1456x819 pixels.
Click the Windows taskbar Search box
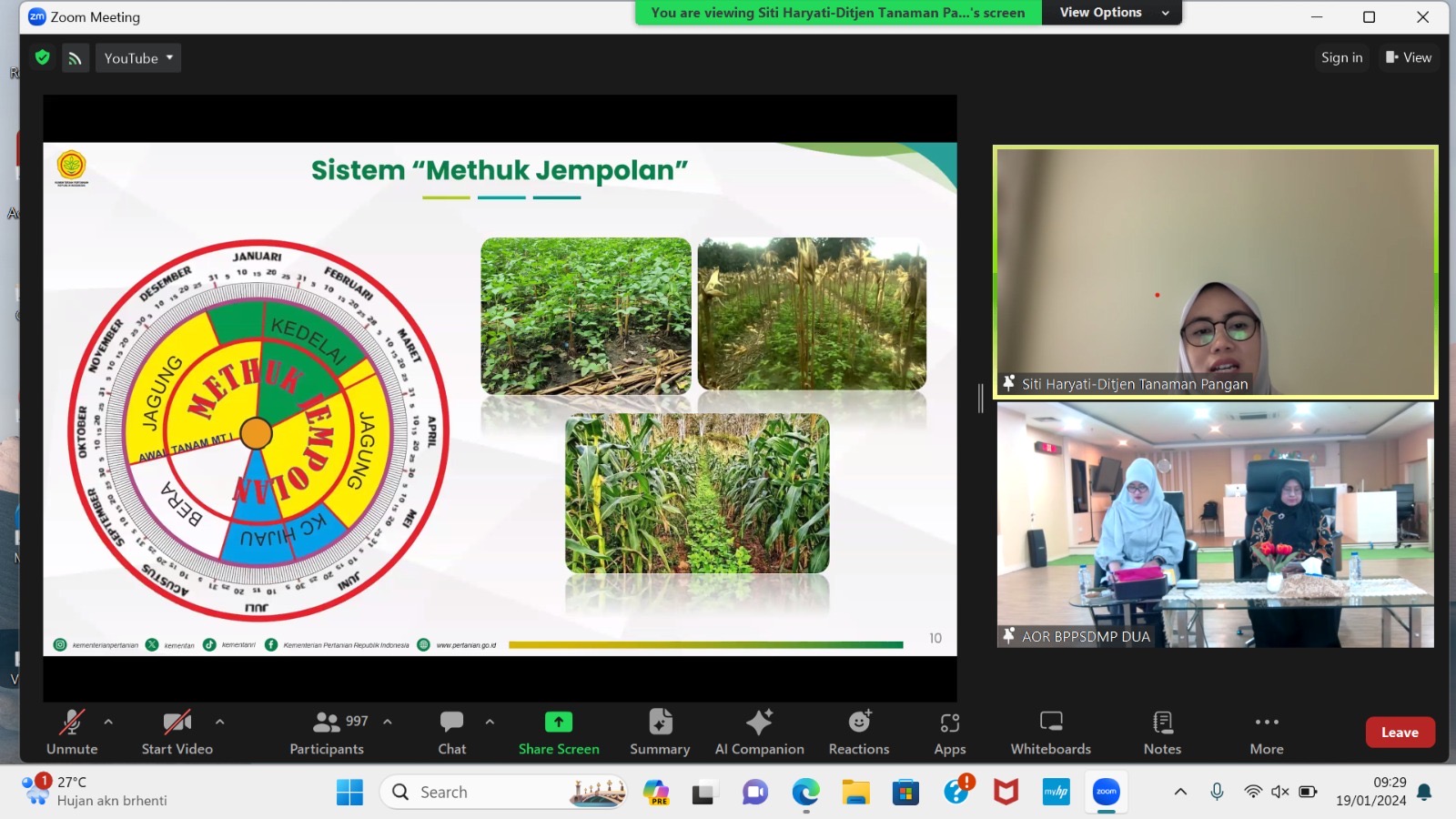[503, 793]
